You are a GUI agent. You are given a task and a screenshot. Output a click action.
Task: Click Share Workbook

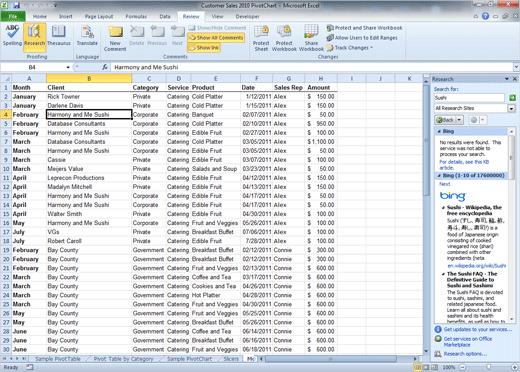click(x=311, y=38)
